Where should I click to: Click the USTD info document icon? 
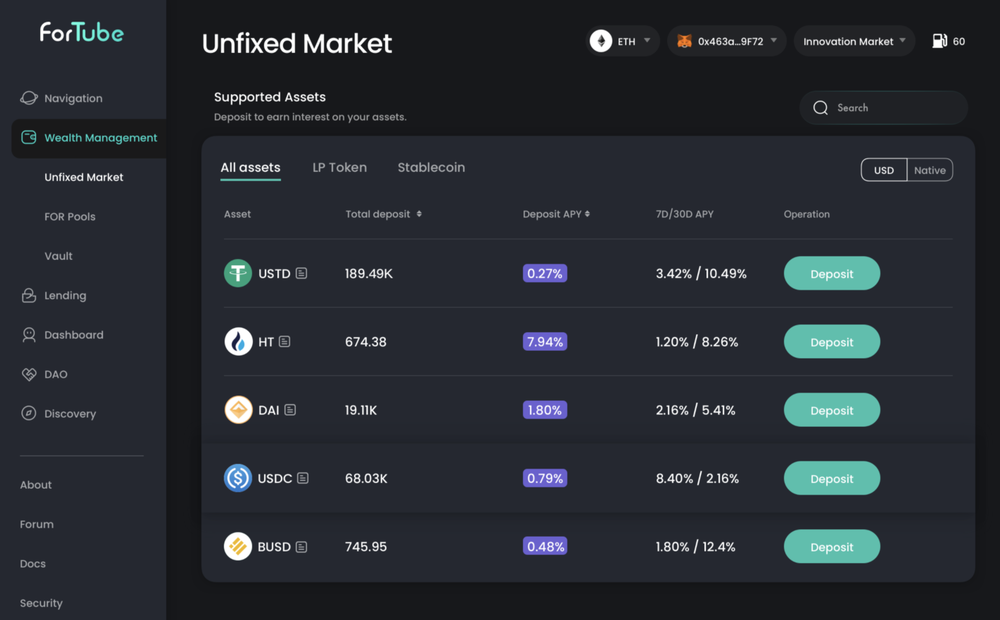tap(301, 273)
